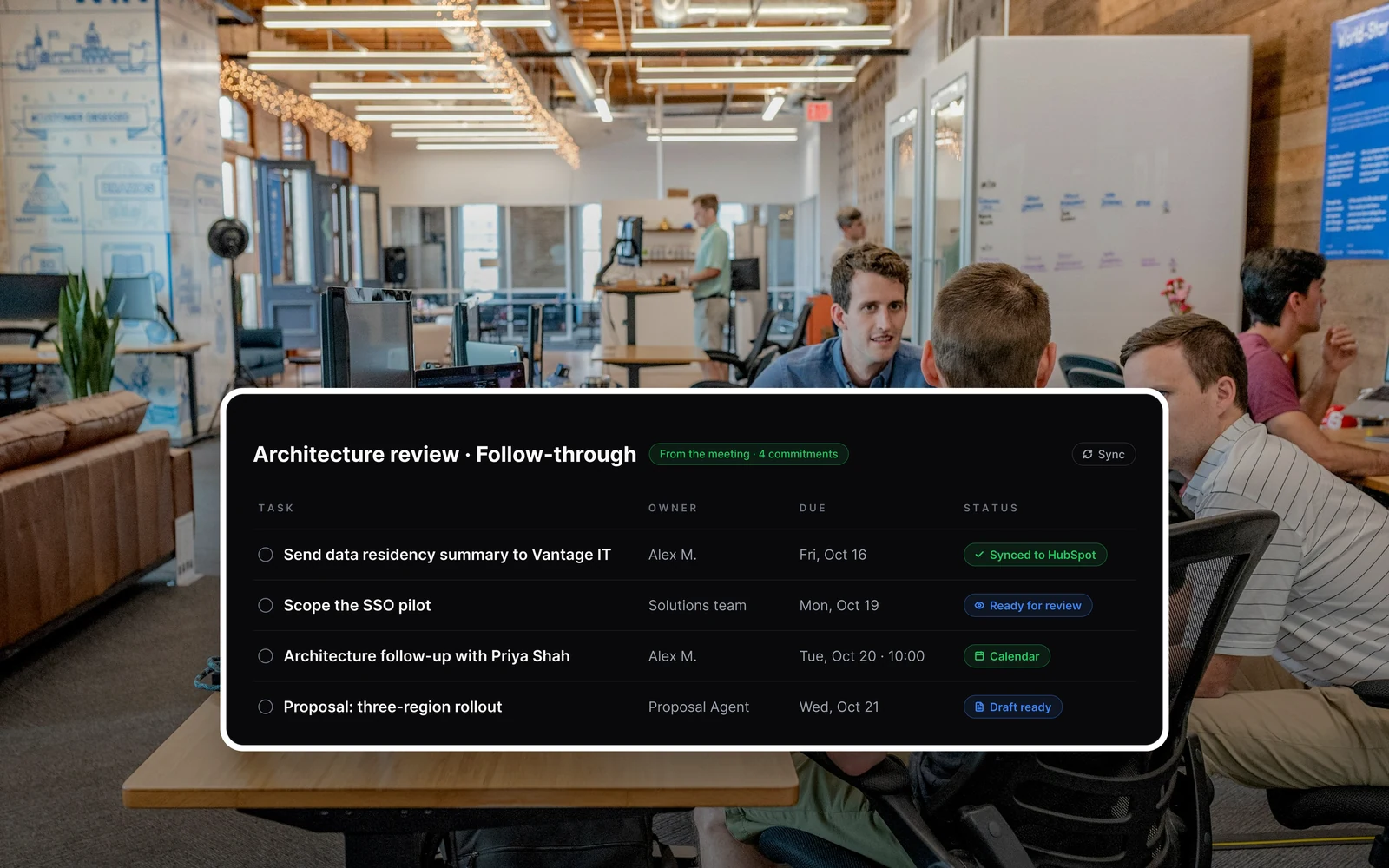Select the task text "Scope the SSO pilot"
The image size is (1389, 868).
357,605
